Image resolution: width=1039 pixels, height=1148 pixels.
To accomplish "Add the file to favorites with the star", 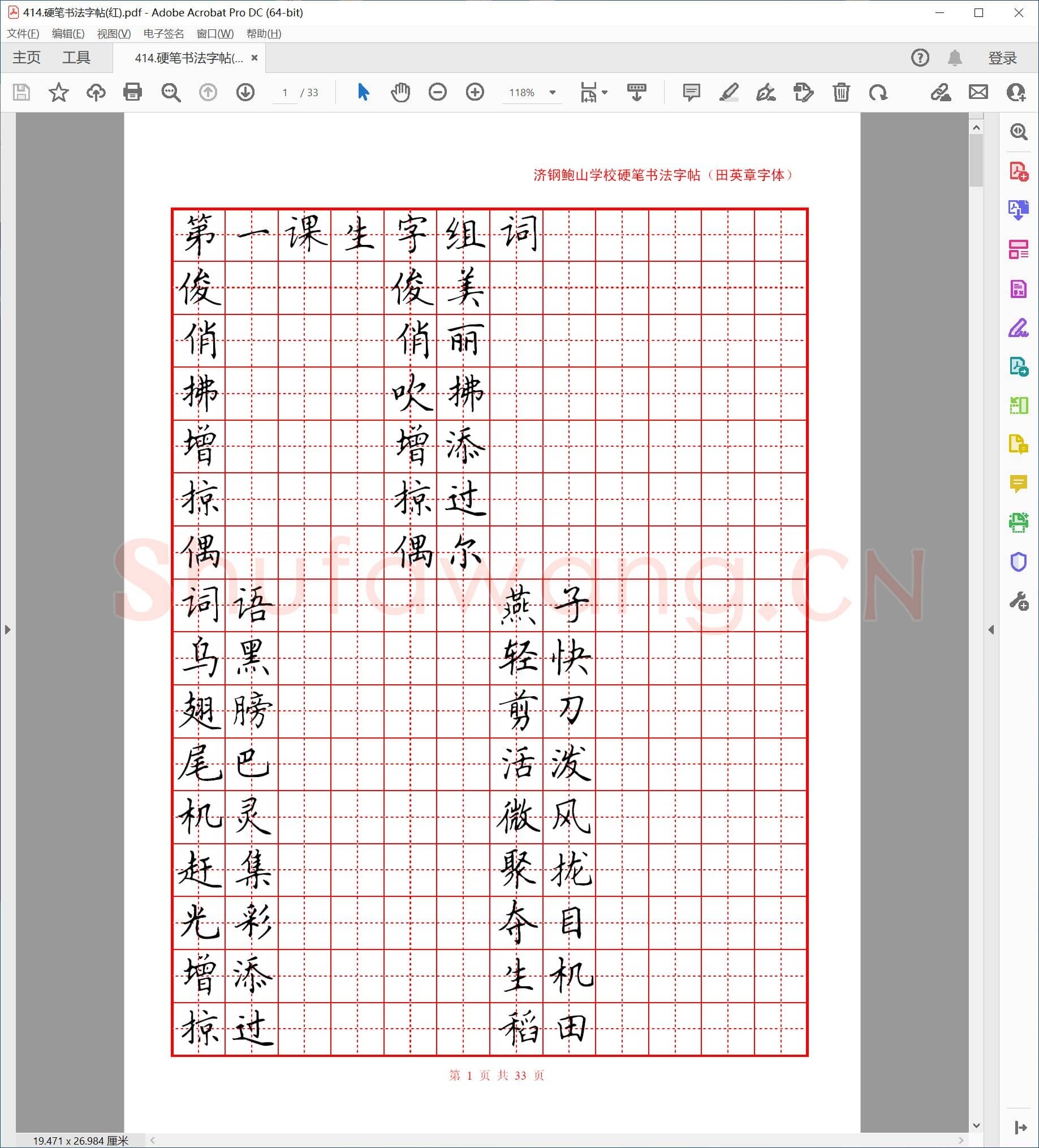I will (x=59, y=92).
